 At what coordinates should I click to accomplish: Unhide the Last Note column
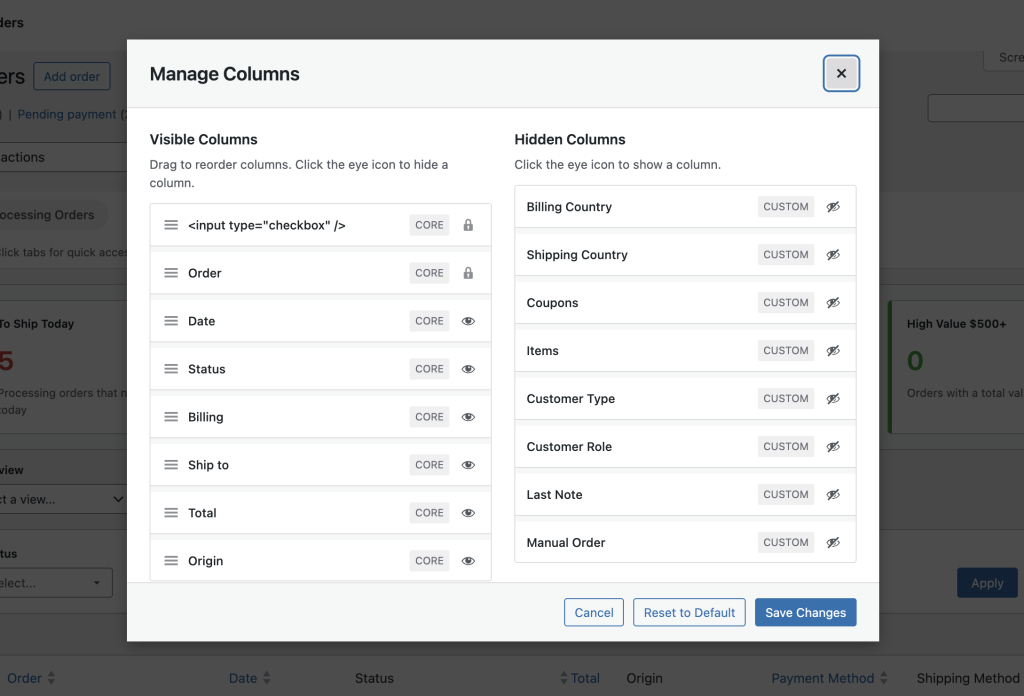pyautogui.click(x=833, y=495)
